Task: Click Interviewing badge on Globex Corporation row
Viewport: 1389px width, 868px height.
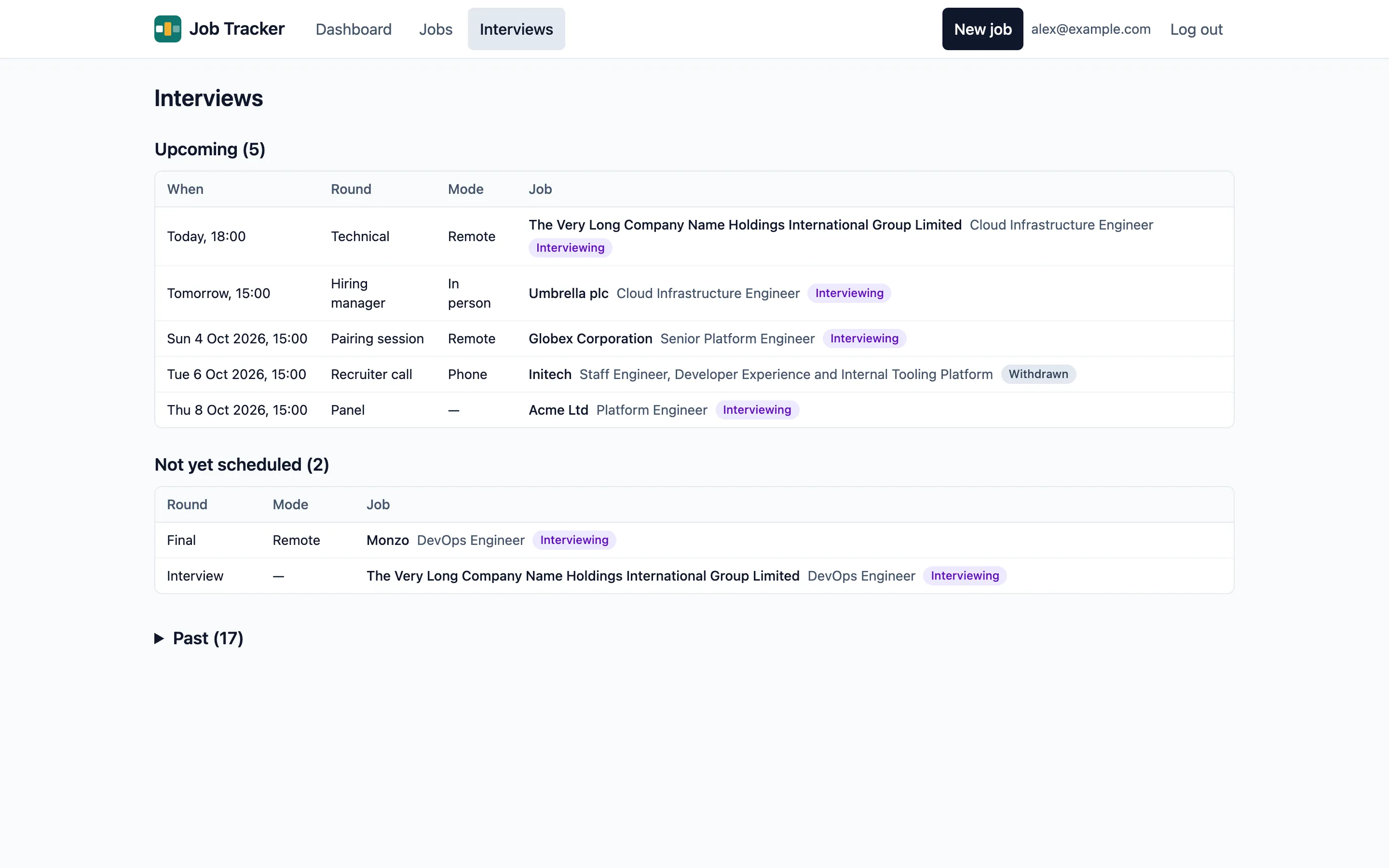Action: click(864, 339)
